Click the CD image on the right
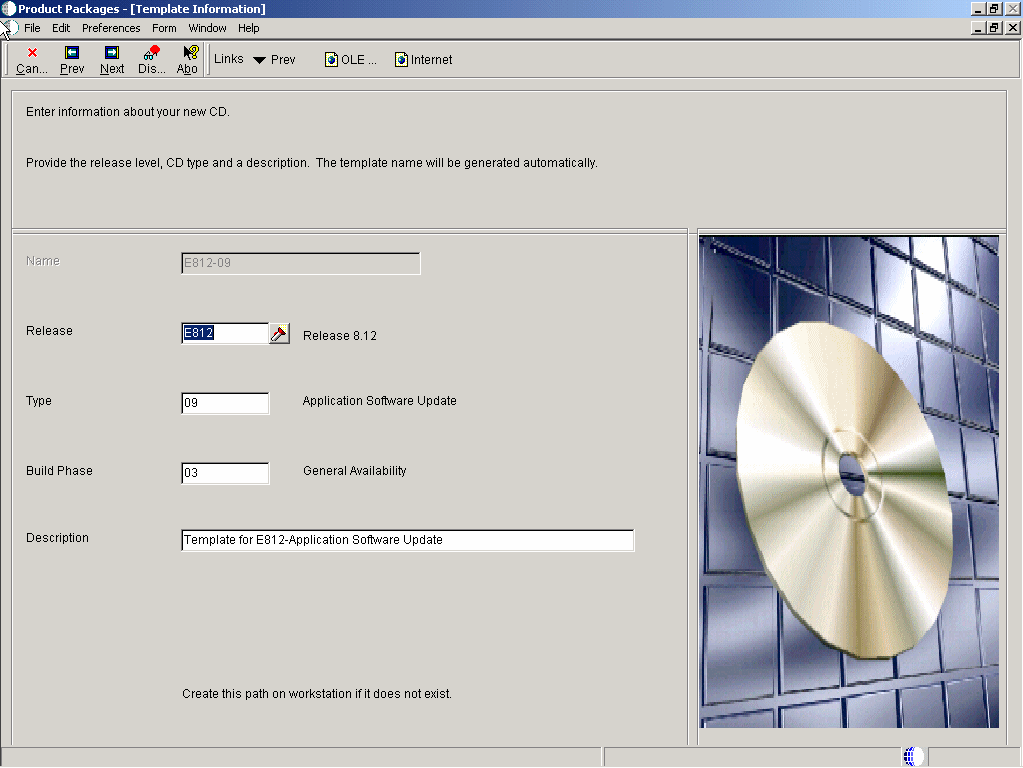Image resolution: width=1023 pixels, height=768 pixels. tap(849, 482)
